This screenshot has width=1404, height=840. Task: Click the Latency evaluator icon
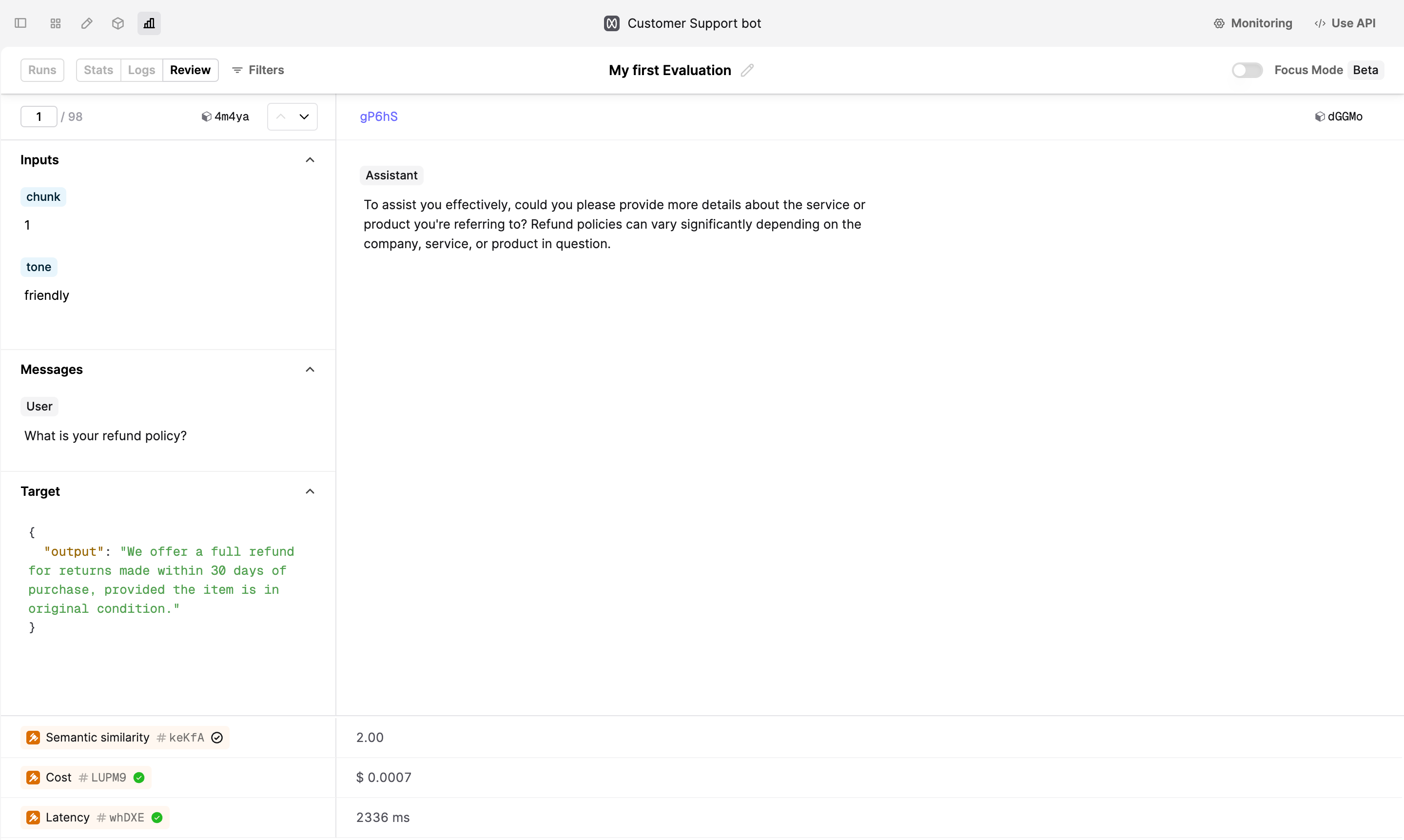[x=33, y=818]
